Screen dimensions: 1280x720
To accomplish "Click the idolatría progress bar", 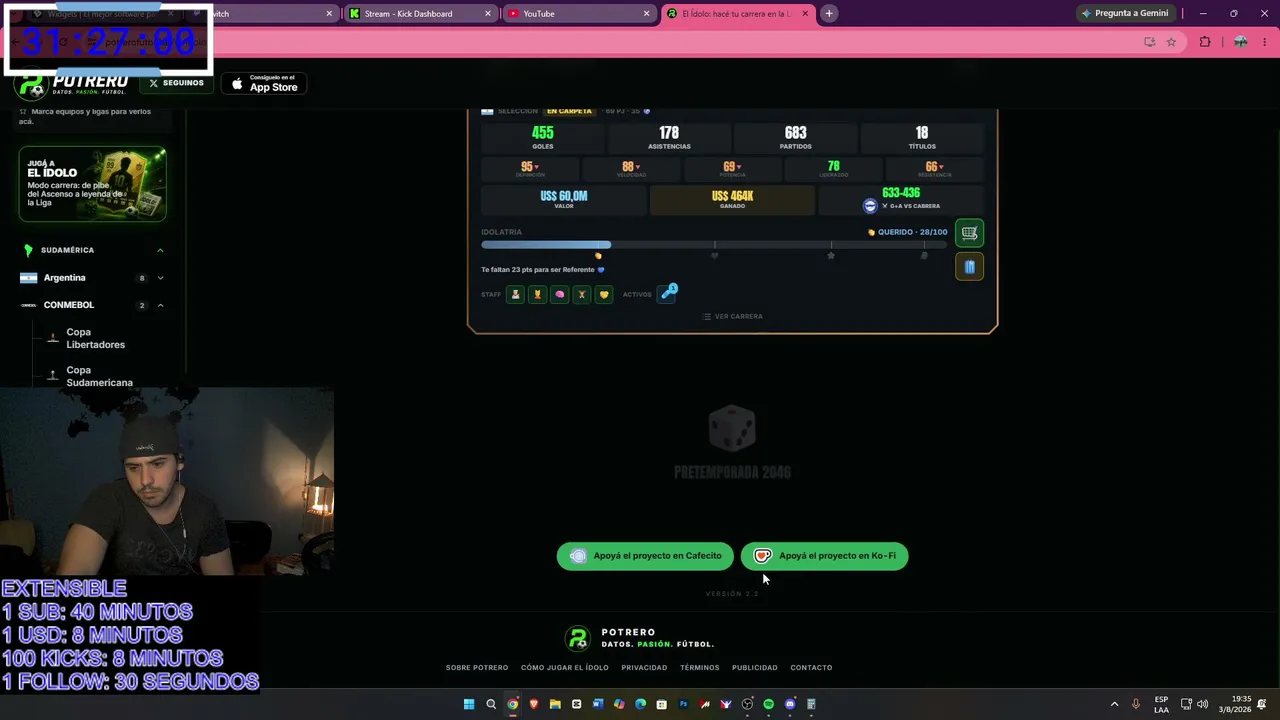I will pos(714,245).
